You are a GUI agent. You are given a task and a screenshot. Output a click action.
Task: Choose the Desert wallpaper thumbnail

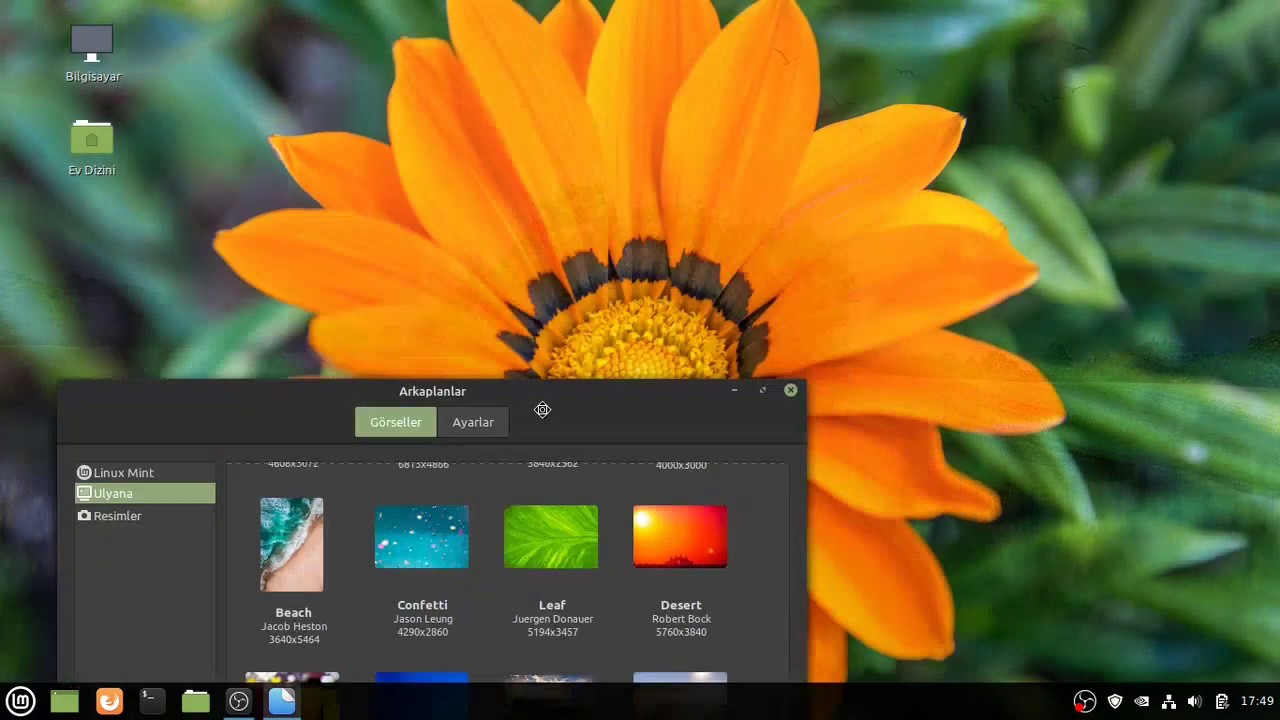[x=680, y=537]
